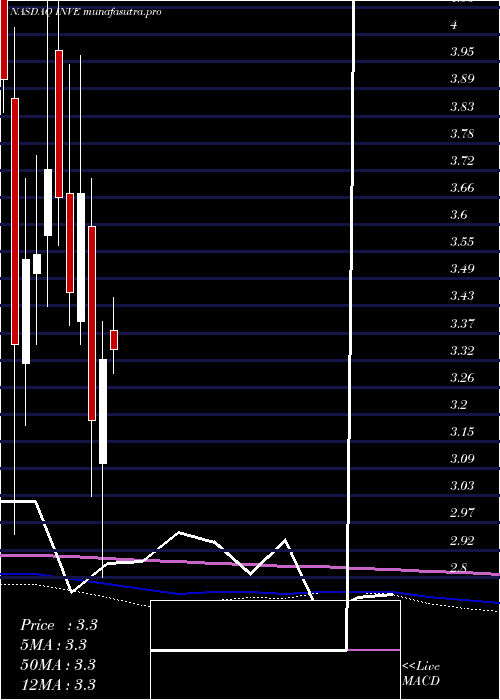
Task: Select the '3.6' price axis label
Action: click(459, 215)
